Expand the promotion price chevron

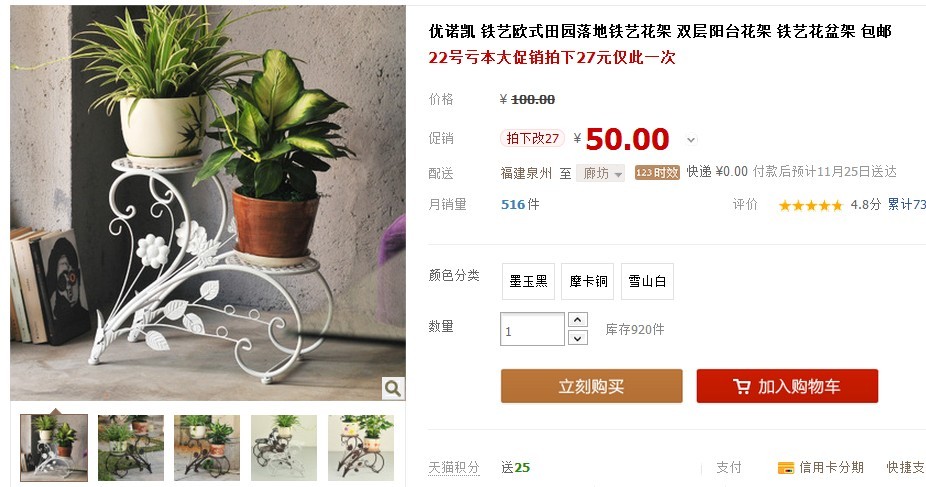691,140
